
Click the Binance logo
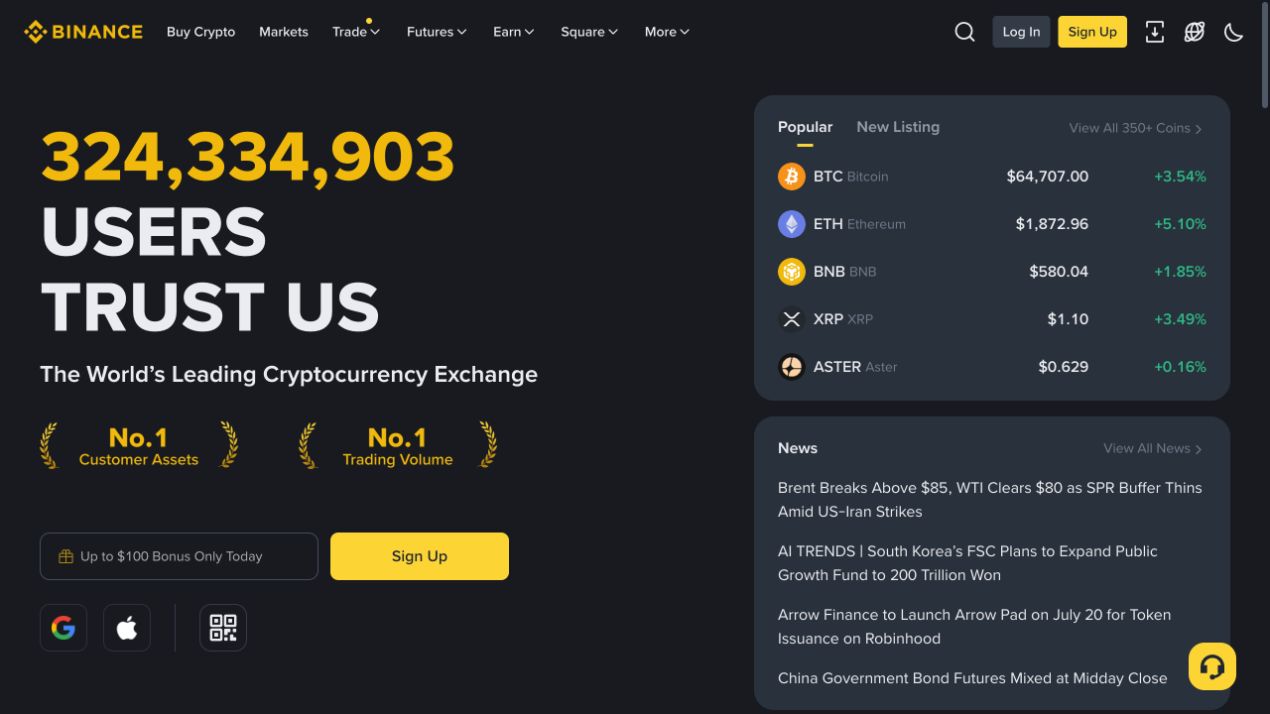pyautogui.click(x=83, y=32)
